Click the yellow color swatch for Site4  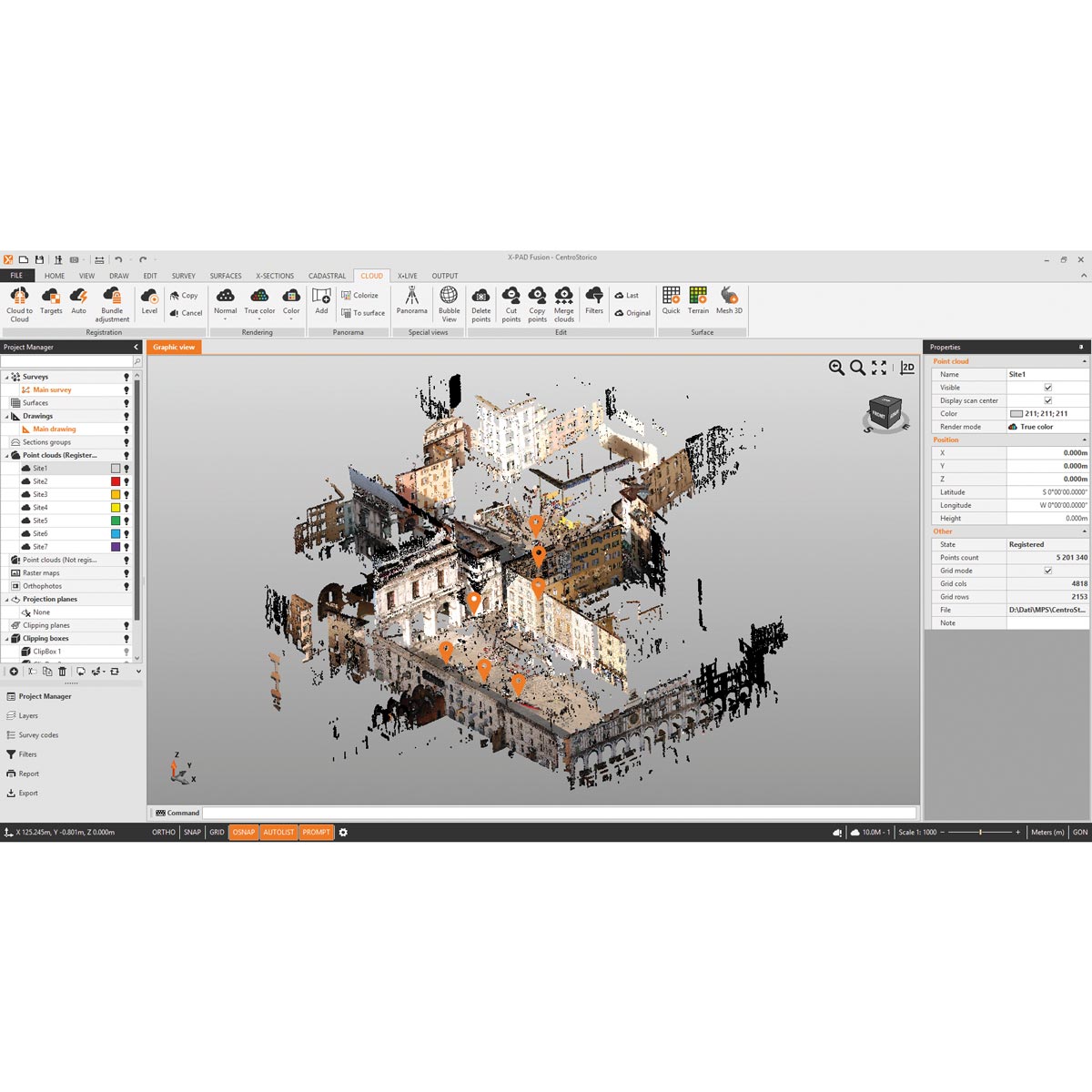pyautogui.click(x=116, y=508)
